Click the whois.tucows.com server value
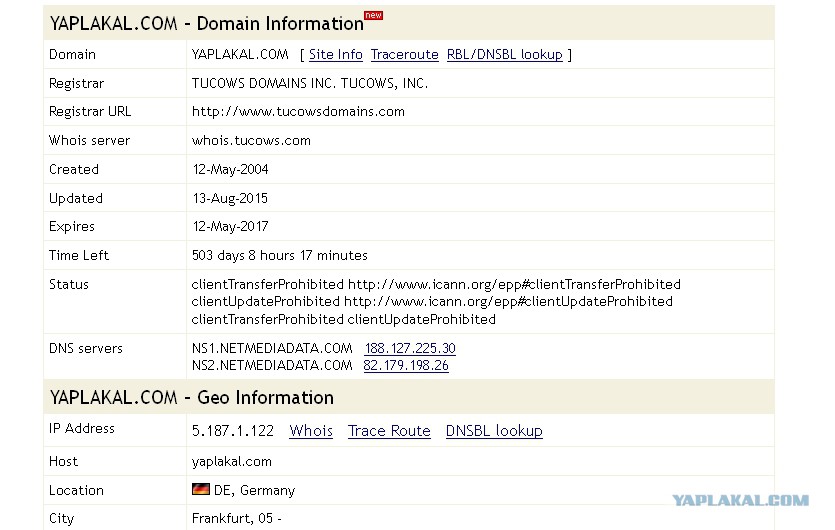 (251, 141)
